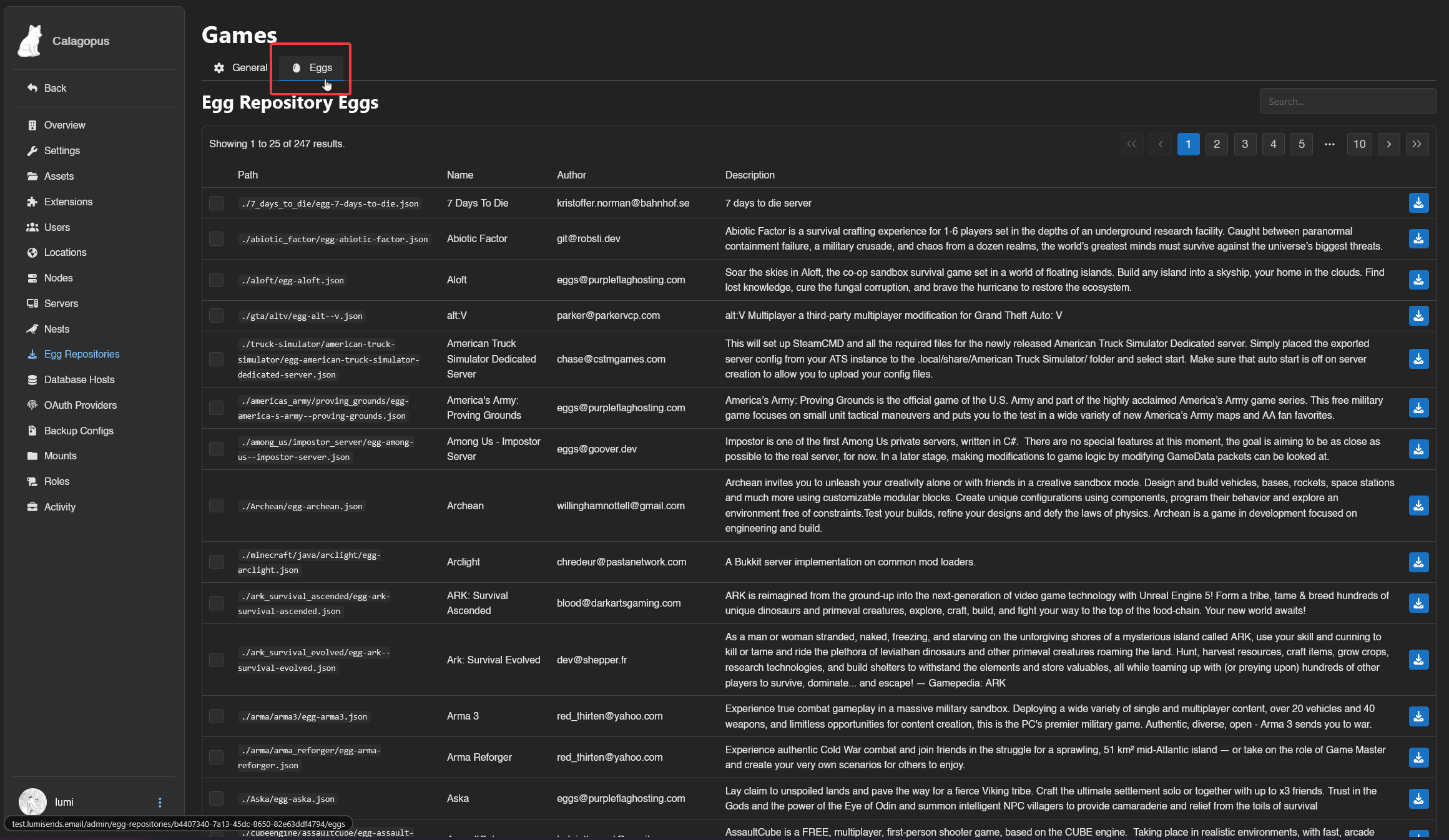Open page 10 of results

click(1359, 144)
